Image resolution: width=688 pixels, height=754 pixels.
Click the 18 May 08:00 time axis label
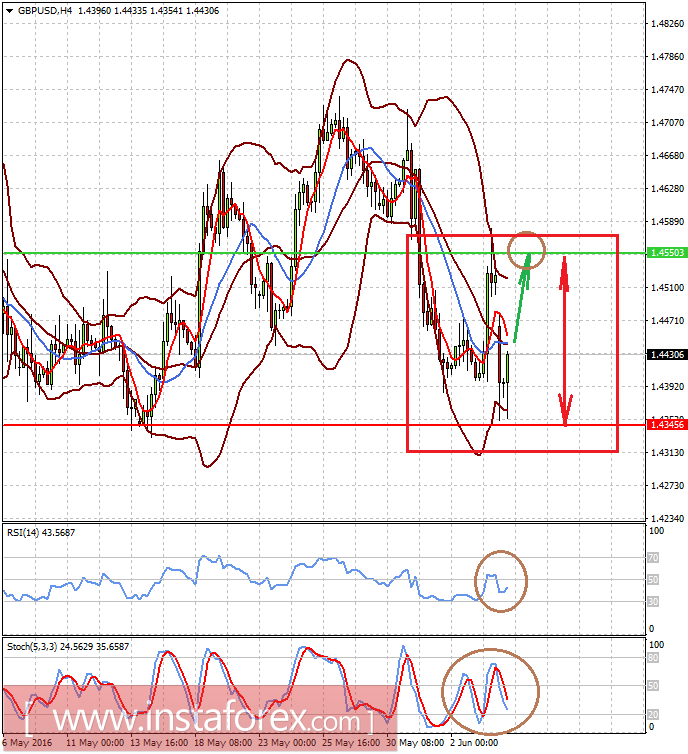tap(223, 742)
